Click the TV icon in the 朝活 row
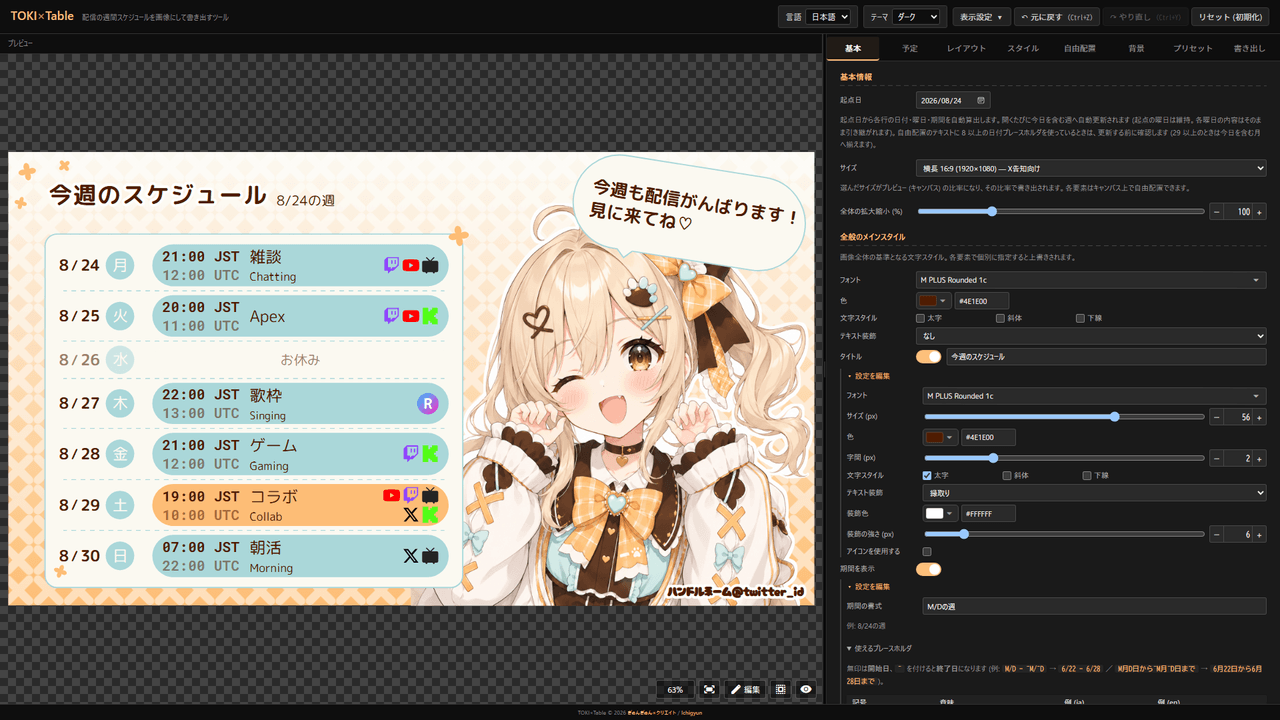Image resolution: width=1280 pixels, height=720 pixels. tap(430, 556)
